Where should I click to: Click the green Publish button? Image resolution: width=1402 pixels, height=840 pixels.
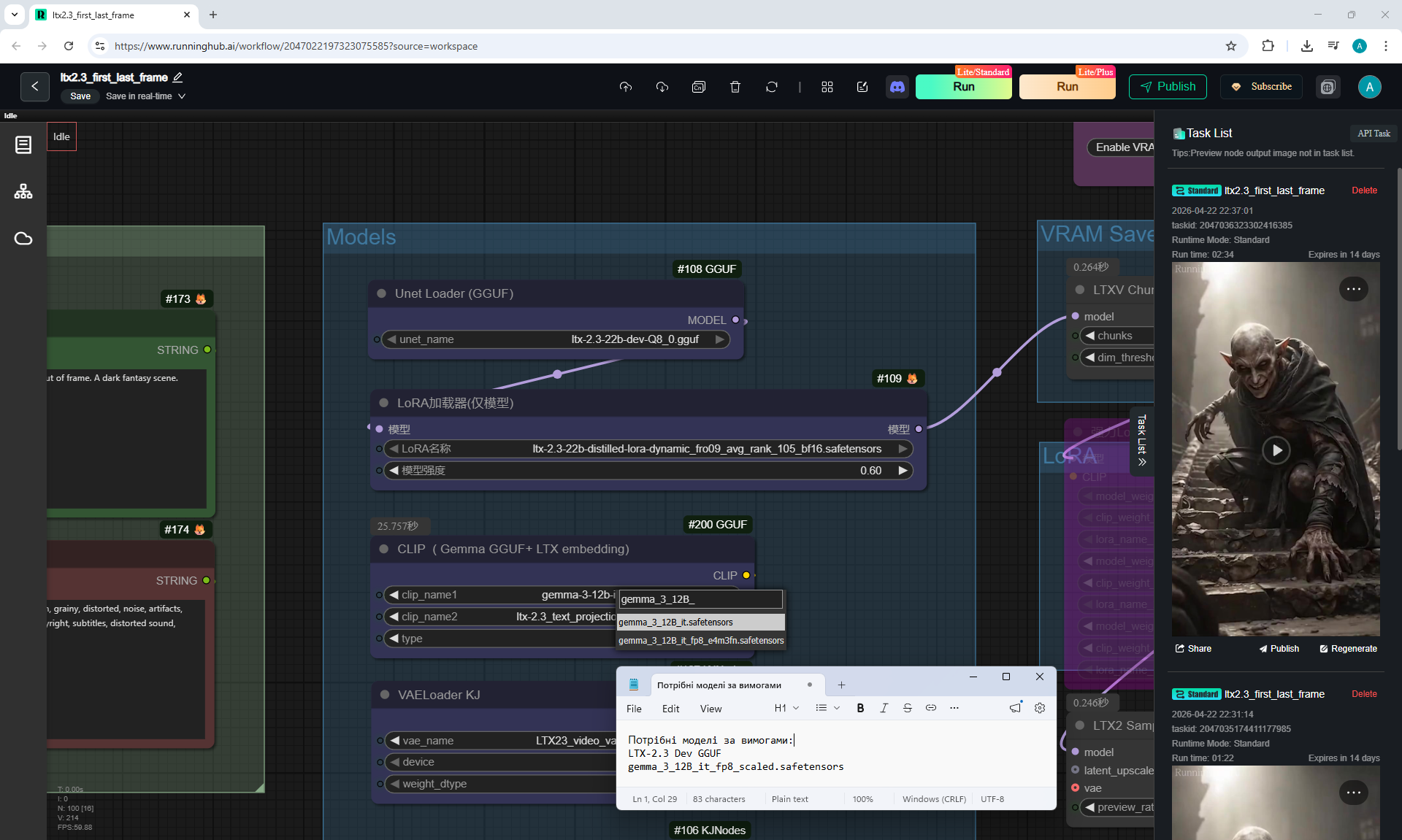(1168, 87)
